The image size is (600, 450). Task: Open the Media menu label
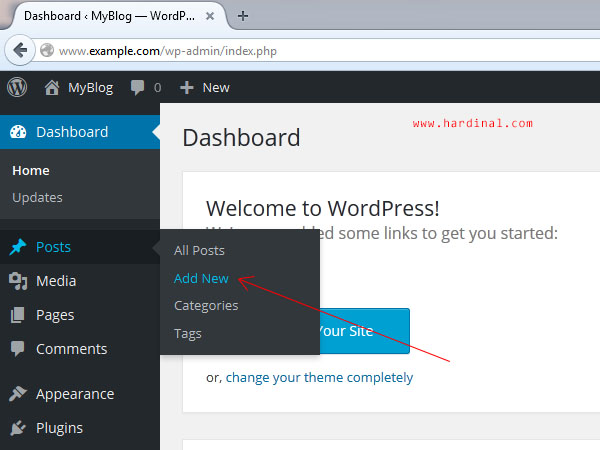tap(56, 281)
